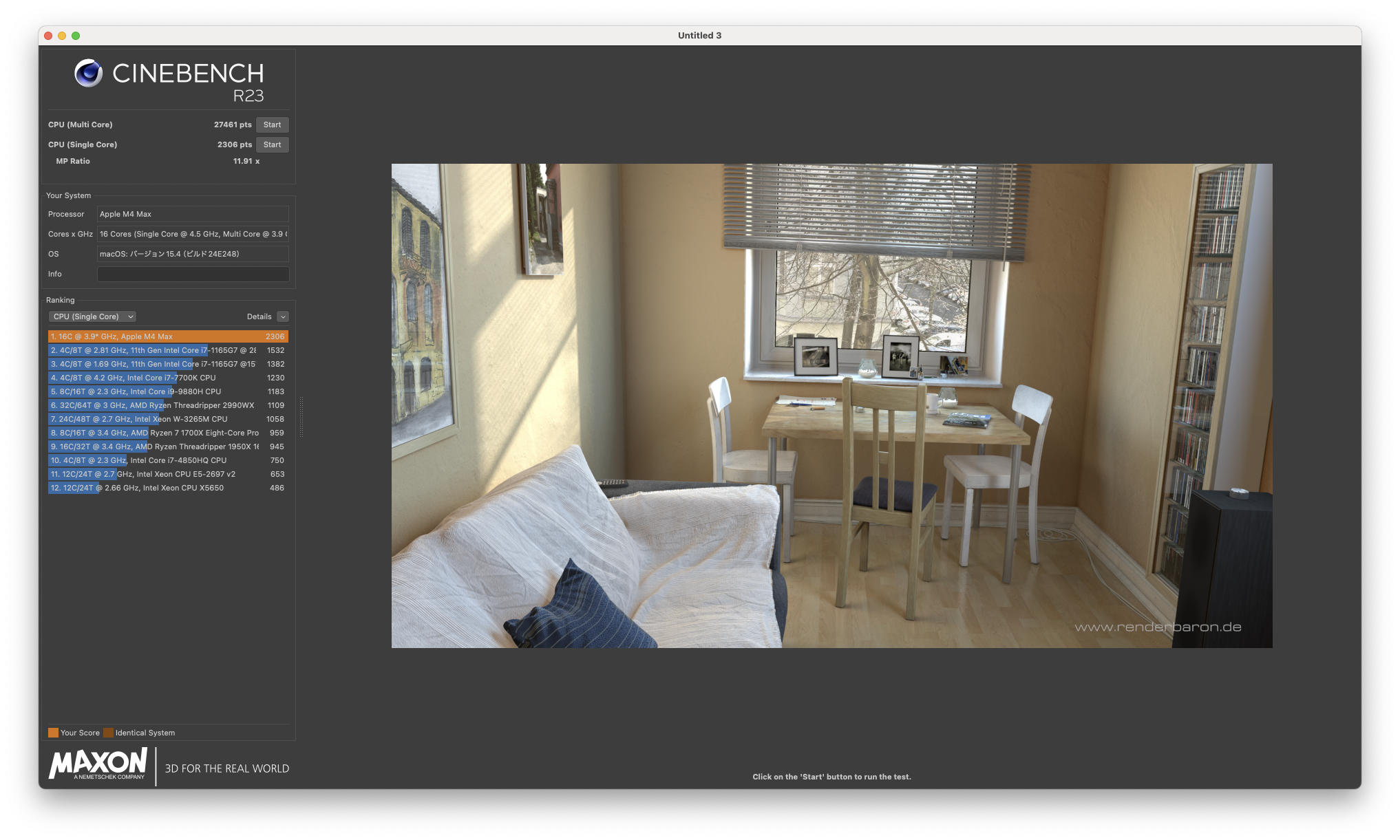This screenshot has height=840, width=1400.
Task: Click the dotted panel divider handle
Action: [301, 417]
